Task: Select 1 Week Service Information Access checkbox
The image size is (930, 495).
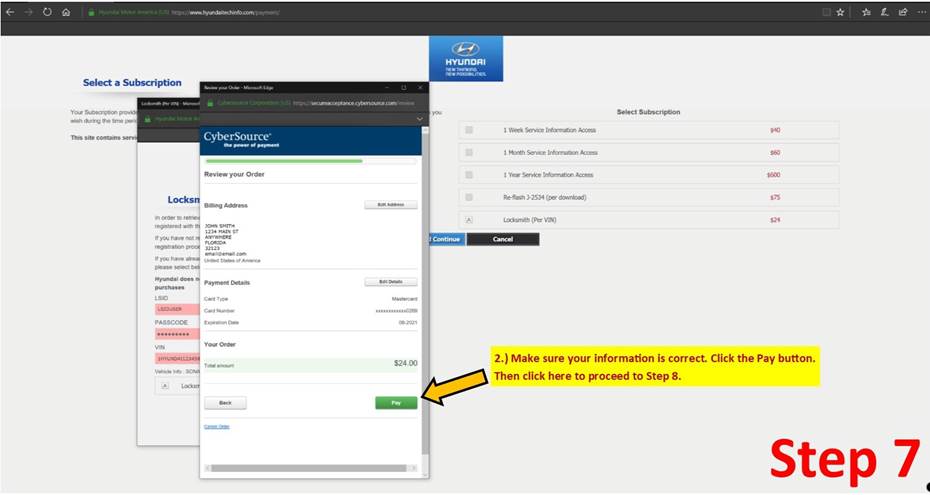Action: click(x=469, y=130)
